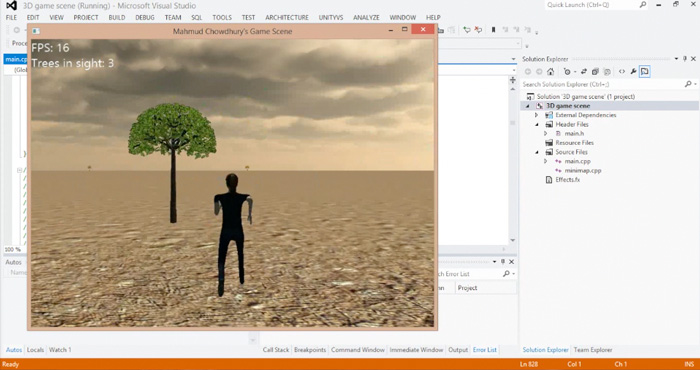Select minimap.cpp in Solution Explorer
This screenshot has height=370, width=700.
[x=583, y=170]
